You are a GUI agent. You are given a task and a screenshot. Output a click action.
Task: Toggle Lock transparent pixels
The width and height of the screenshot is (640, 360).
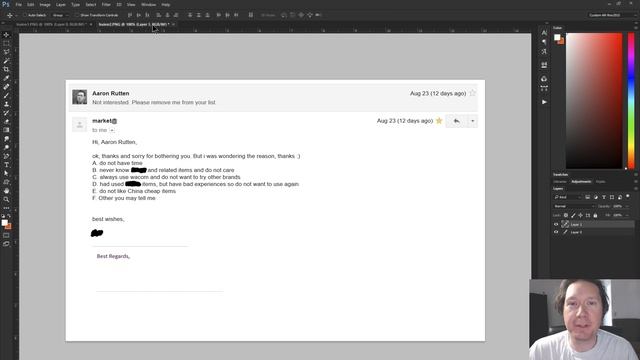566,215
